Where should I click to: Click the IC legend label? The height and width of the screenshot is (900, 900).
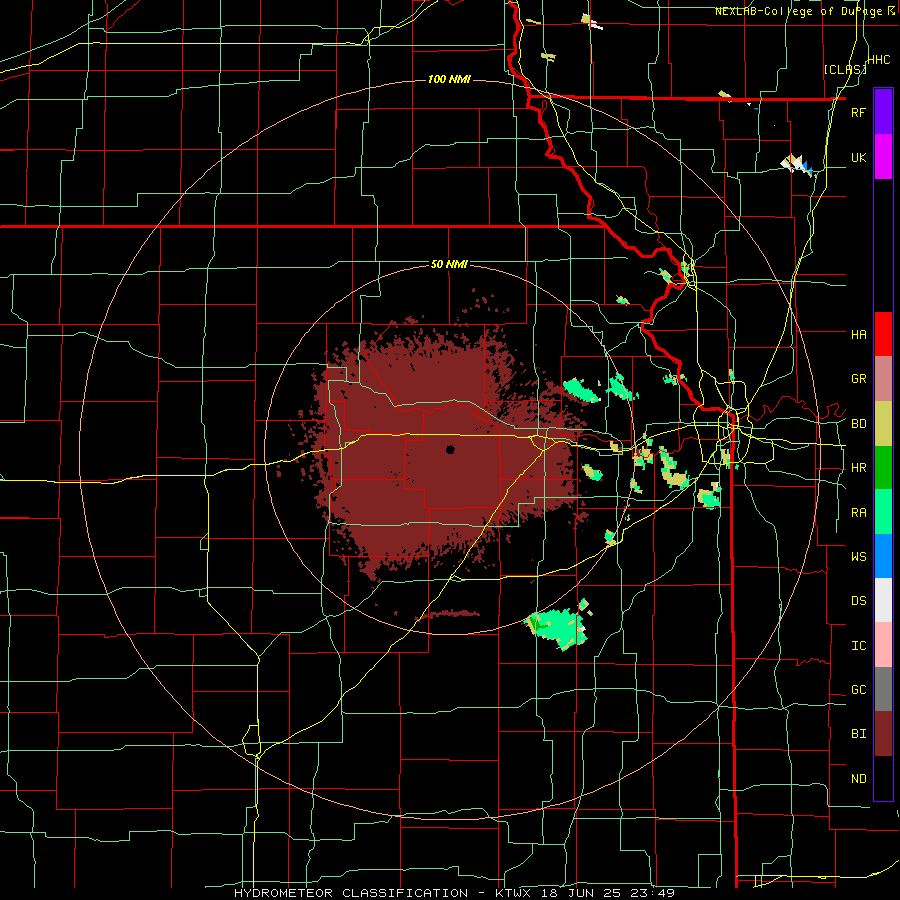(858, 646)
